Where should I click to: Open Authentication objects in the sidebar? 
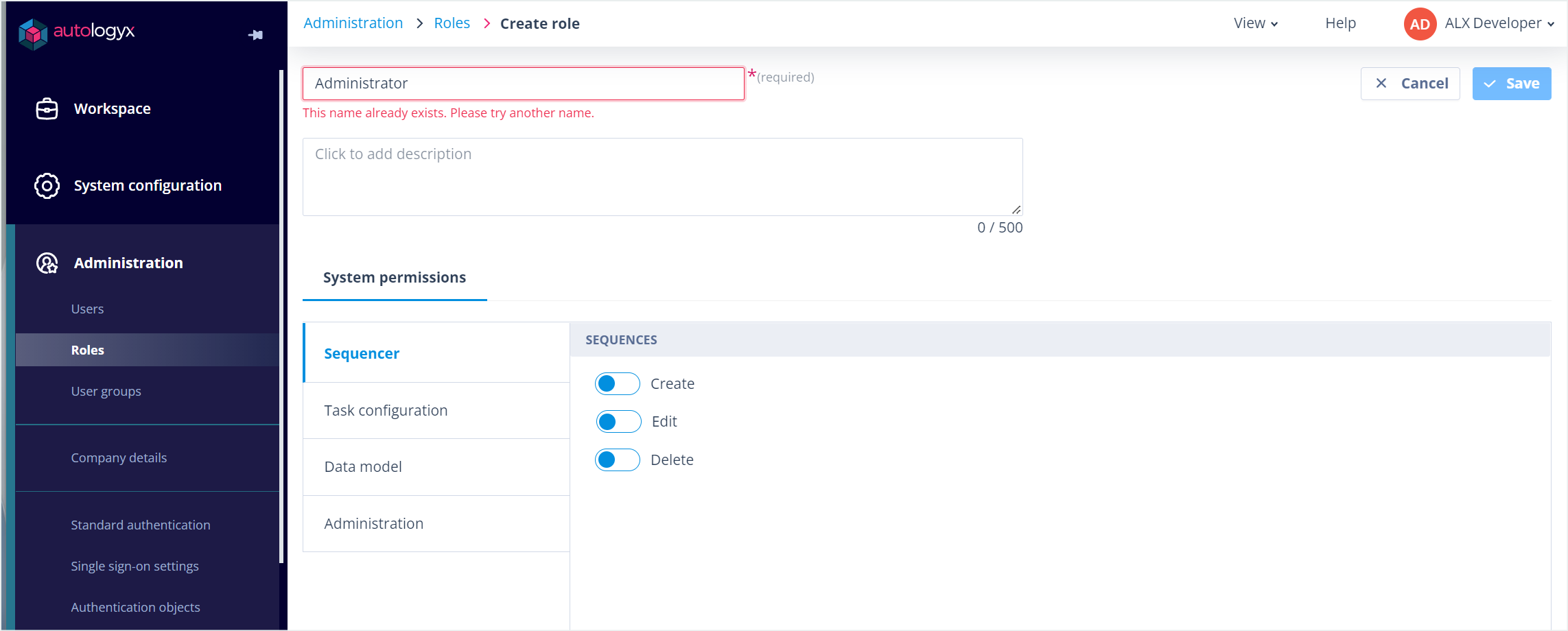coord(135,608)
